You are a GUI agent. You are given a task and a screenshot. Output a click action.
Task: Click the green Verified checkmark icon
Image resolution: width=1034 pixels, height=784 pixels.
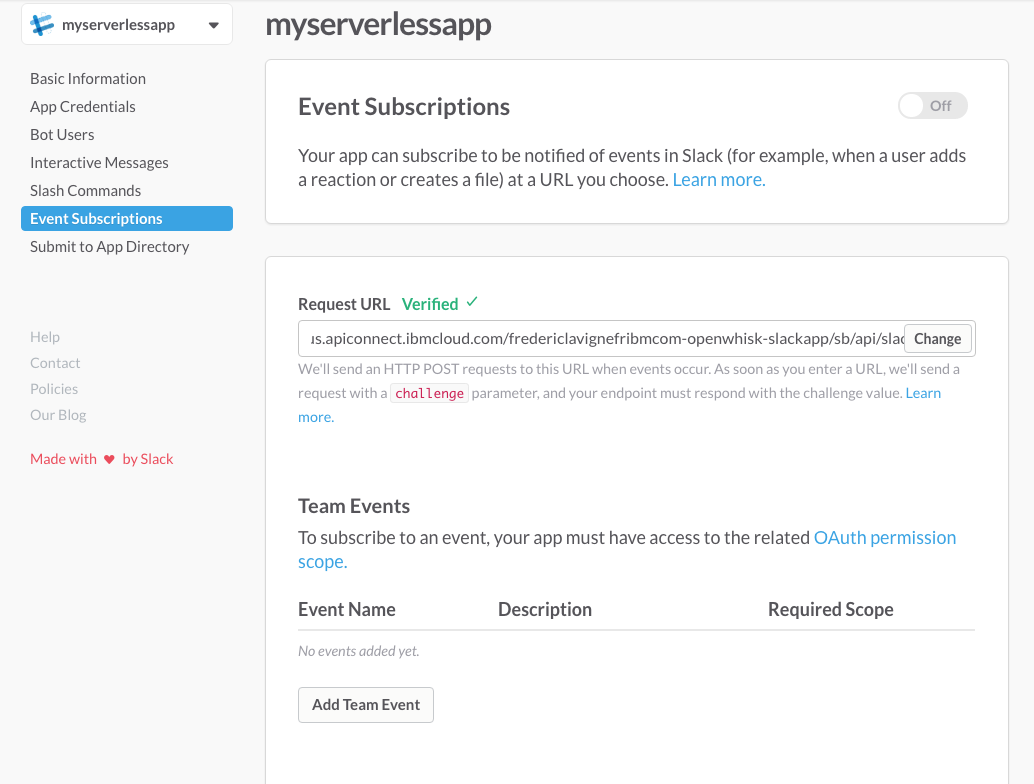click(472, 303)
